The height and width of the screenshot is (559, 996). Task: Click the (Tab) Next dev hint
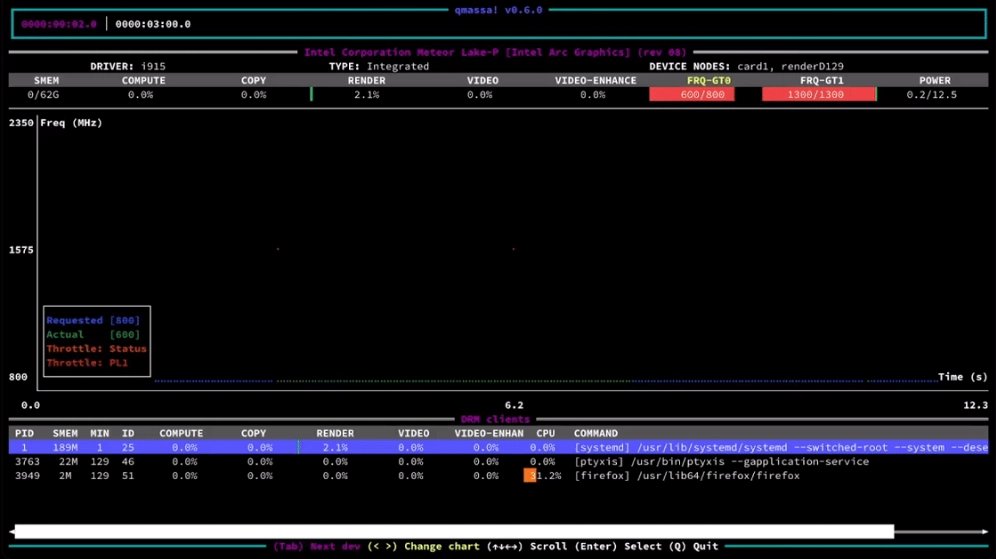coord(316,546)
